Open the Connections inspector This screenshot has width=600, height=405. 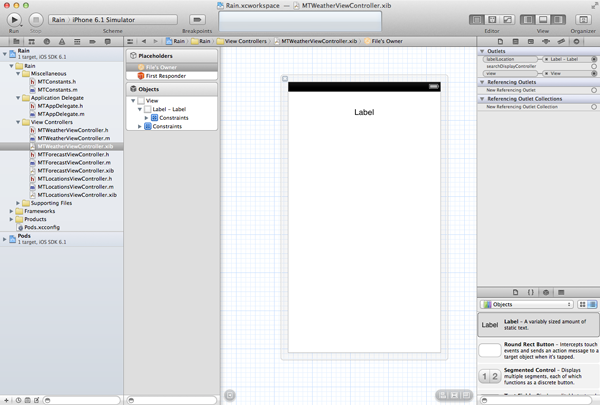point(577,41)
